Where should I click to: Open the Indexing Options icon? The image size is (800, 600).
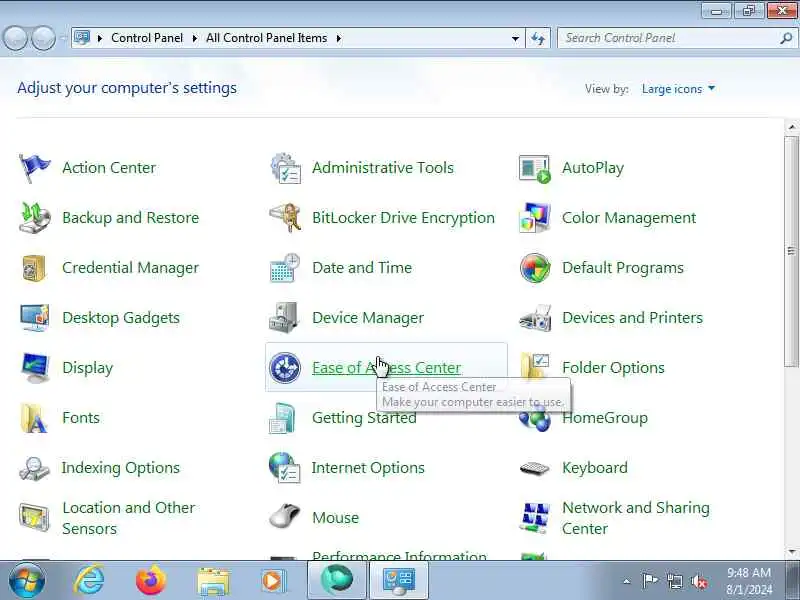tap(34, 468)
